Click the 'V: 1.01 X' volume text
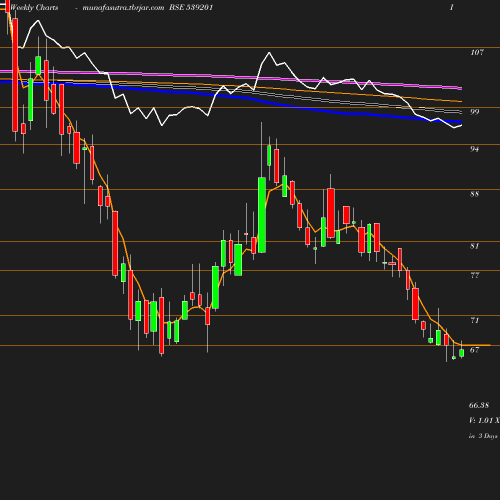The image size is (500, 500). click(484, 420)
